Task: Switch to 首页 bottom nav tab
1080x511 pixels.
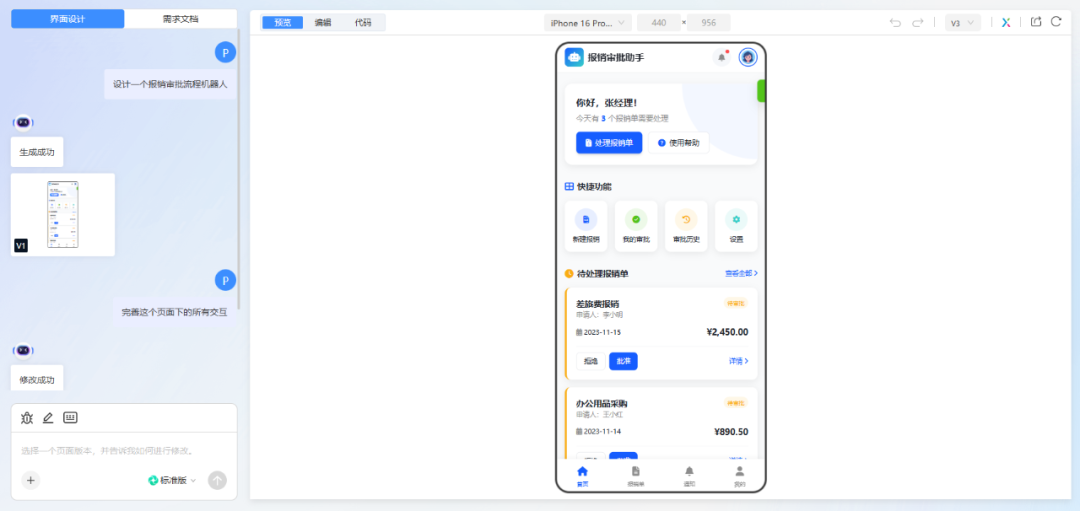Action: click(583, 476)
